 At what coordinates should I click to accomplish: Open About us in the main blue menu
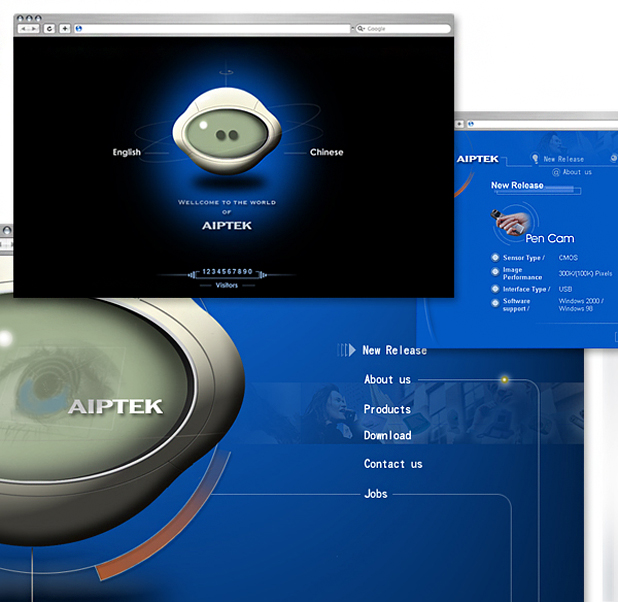(387, 379)
